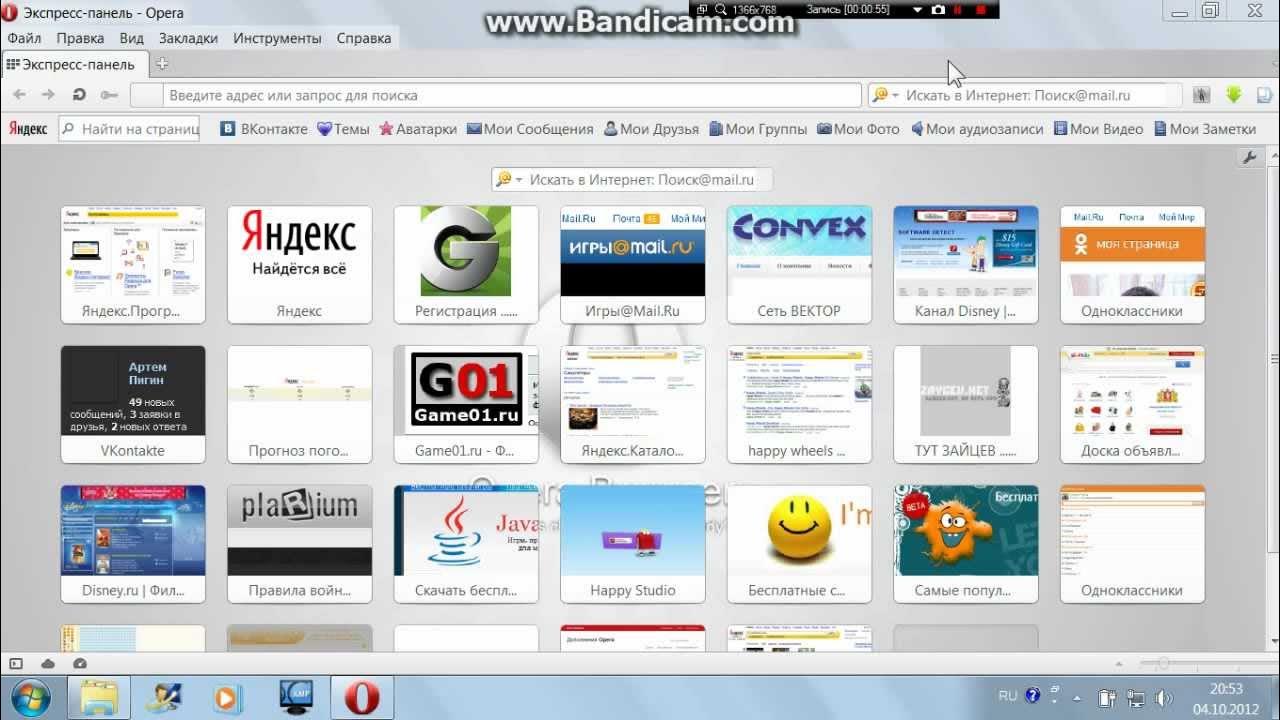Open Windows Media Player from the taskbar
The width and height of the screenshot is (1280, 720).
tap(227, 697)
